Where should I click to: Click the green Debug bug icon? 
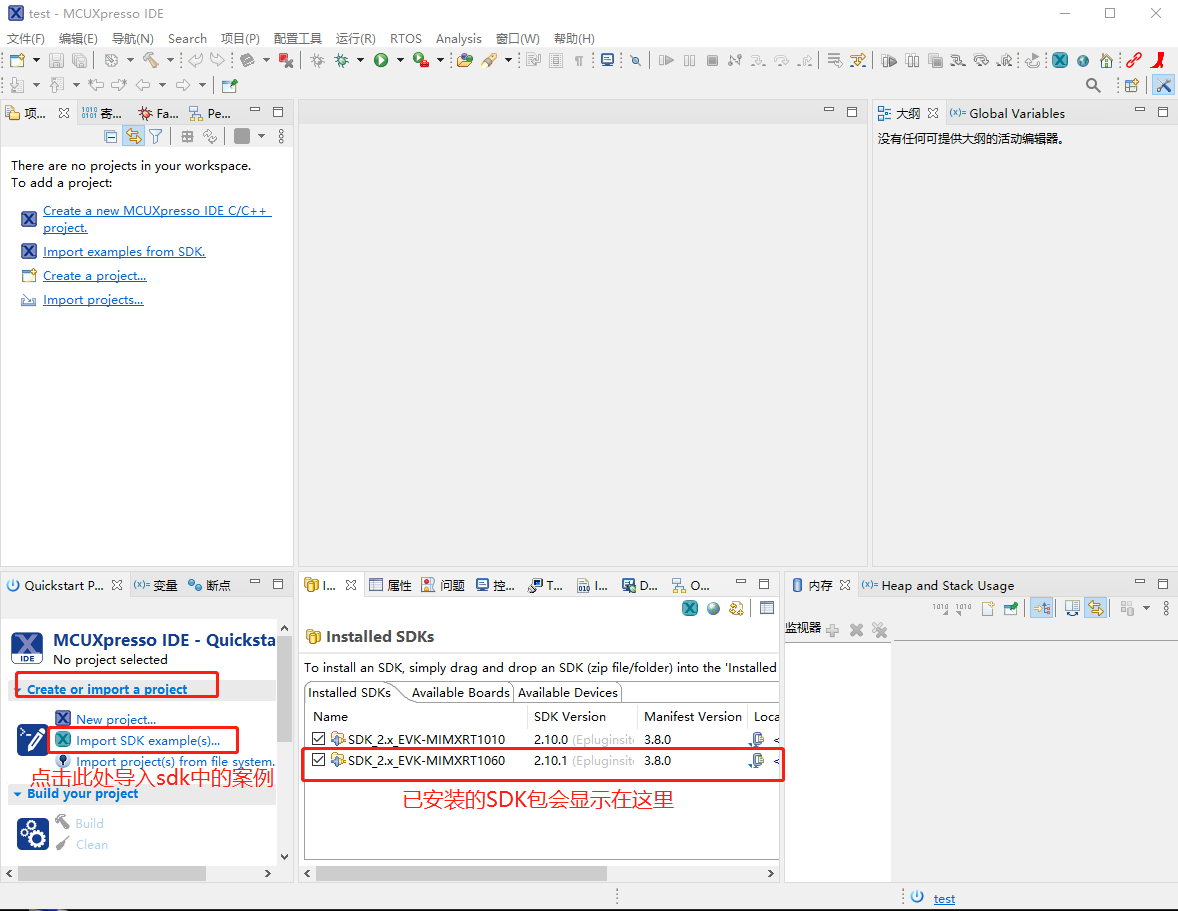[342, 60]
